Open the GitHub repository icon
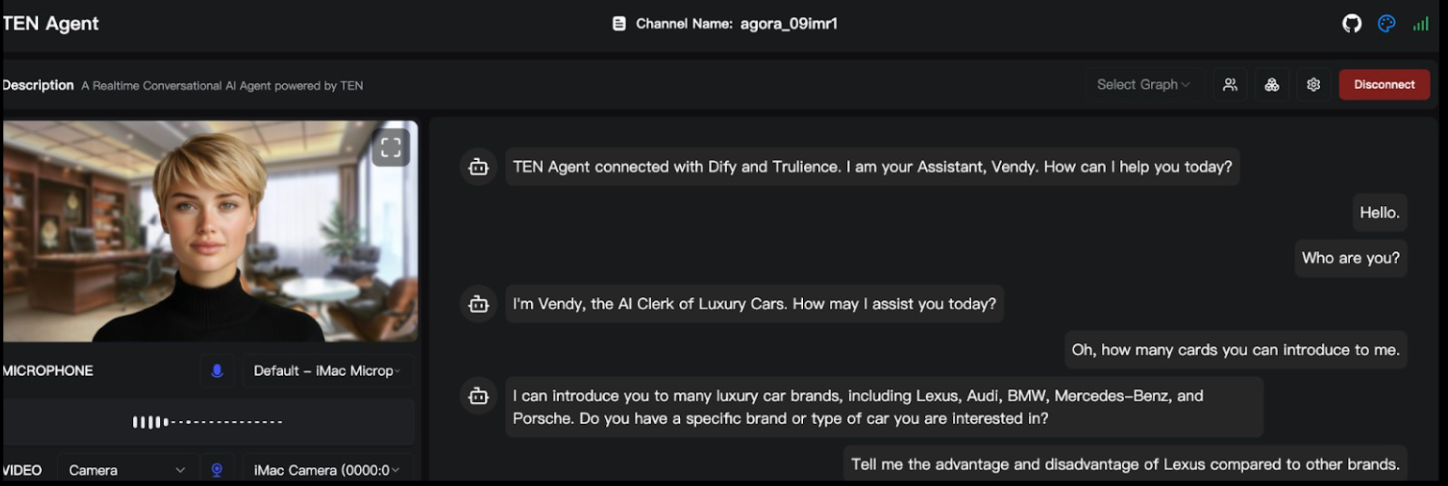1448x486 pixels. click(1352, 24)
